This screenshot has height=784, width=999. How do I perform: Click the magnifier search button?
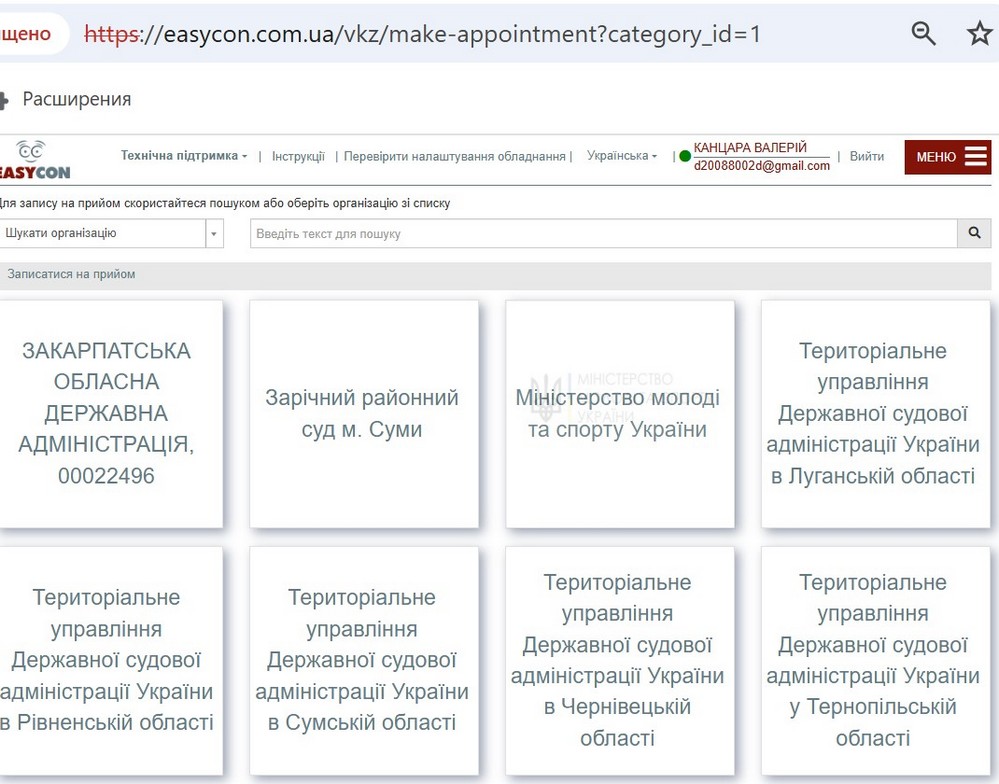click(x=974, y=233)
